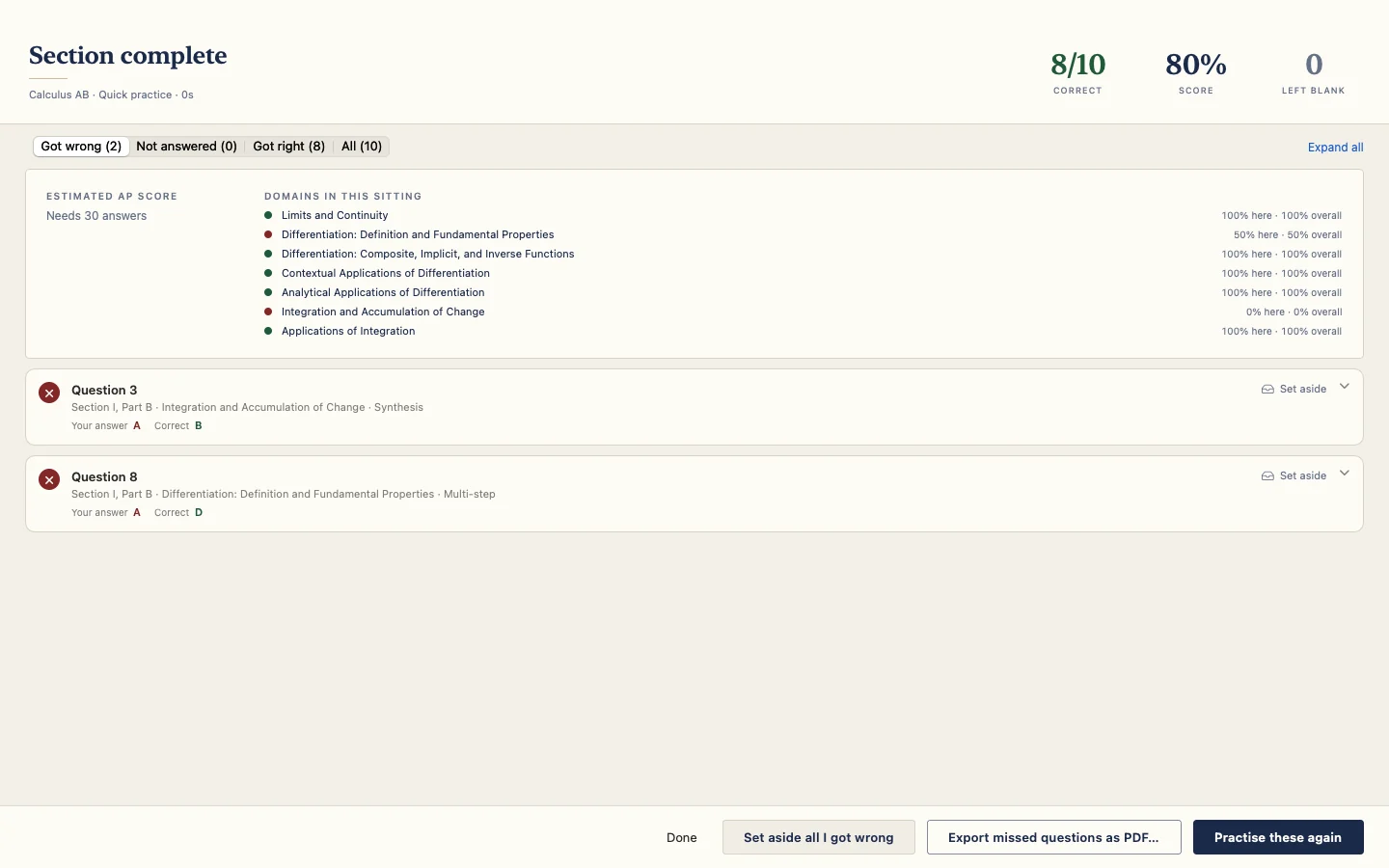Select Differentiation: Definition and Fundamental Properties domain
Image resolution: width=1389 pixels, height=868 pixels.
click(803, 235)
